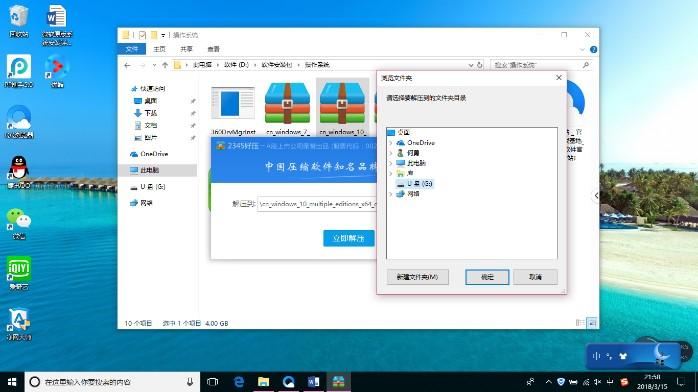Expand the Explorer ribbon chevron
This screenshot has height=392, width=698.
pyautogui.click(x=582, y=49)
